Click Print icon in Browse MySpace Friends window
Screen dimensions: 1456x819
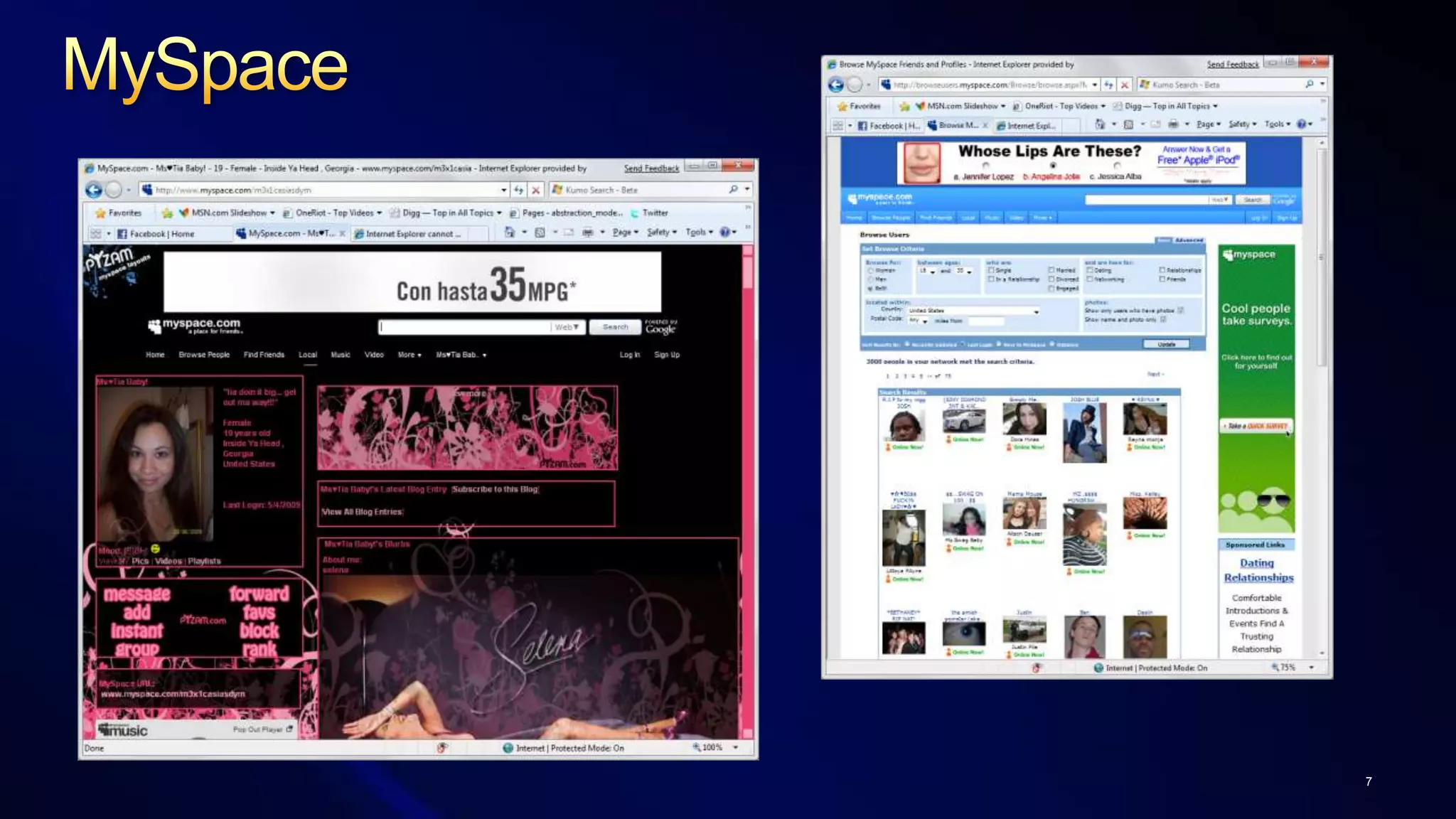1173,124
